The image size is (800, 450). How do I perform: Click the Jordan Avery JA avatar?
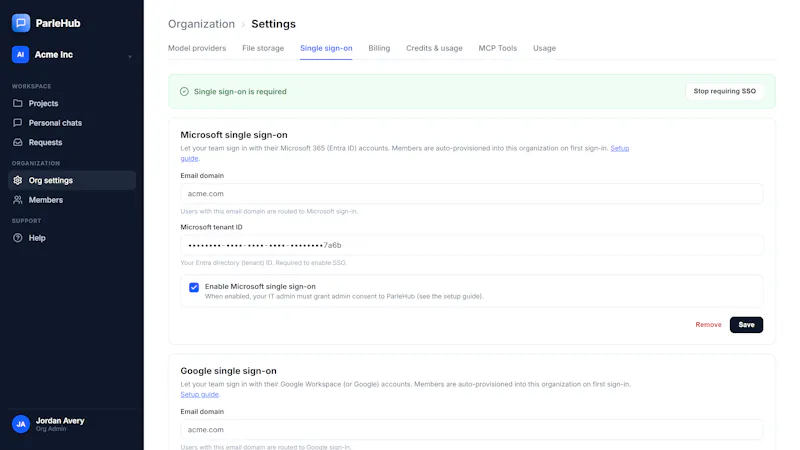pyautogui.click(x=21, y=424)
